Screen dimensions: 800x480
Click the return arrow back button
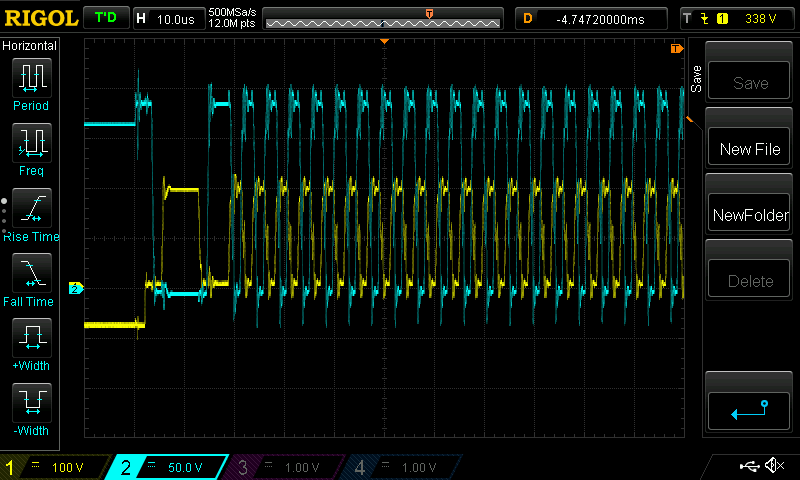749,410
